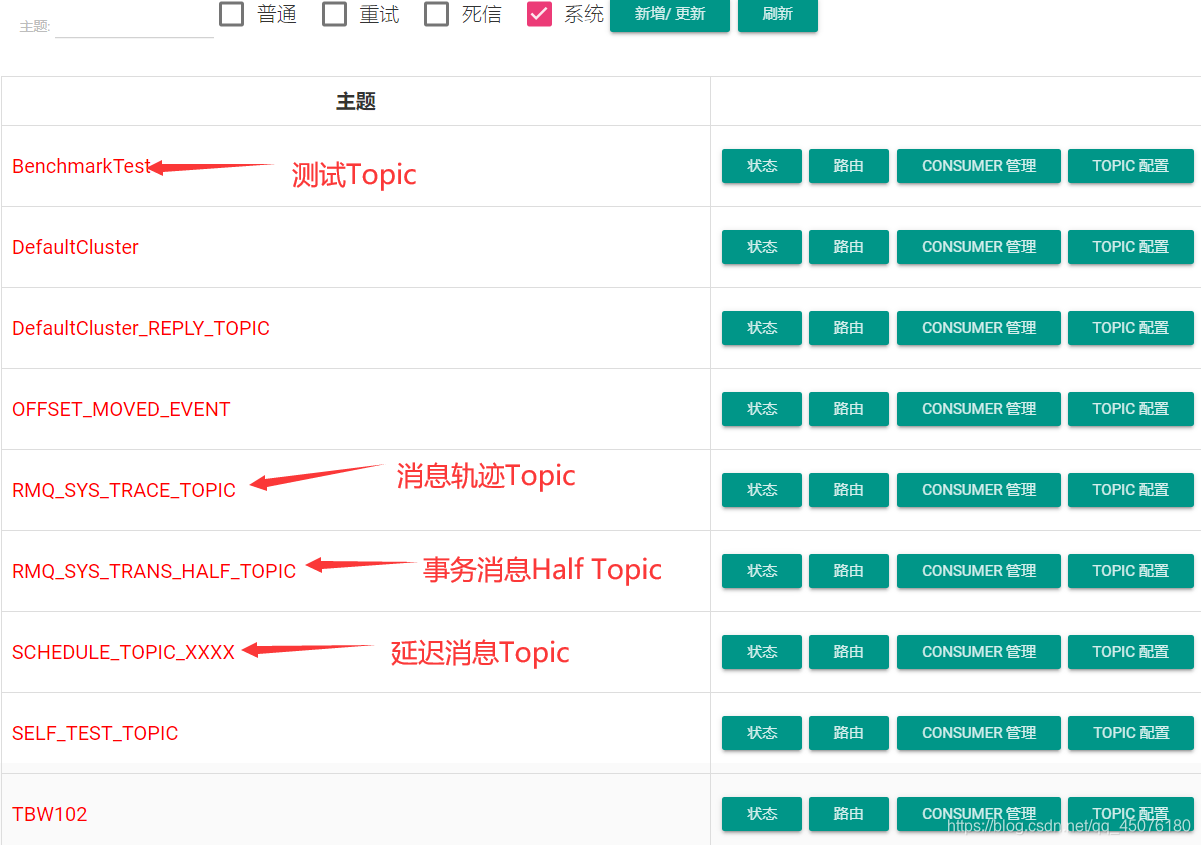Uncheck the 系统 topic filter checkbox
This screenshot has width=1201, height=845.
click(x=540, y=14)
